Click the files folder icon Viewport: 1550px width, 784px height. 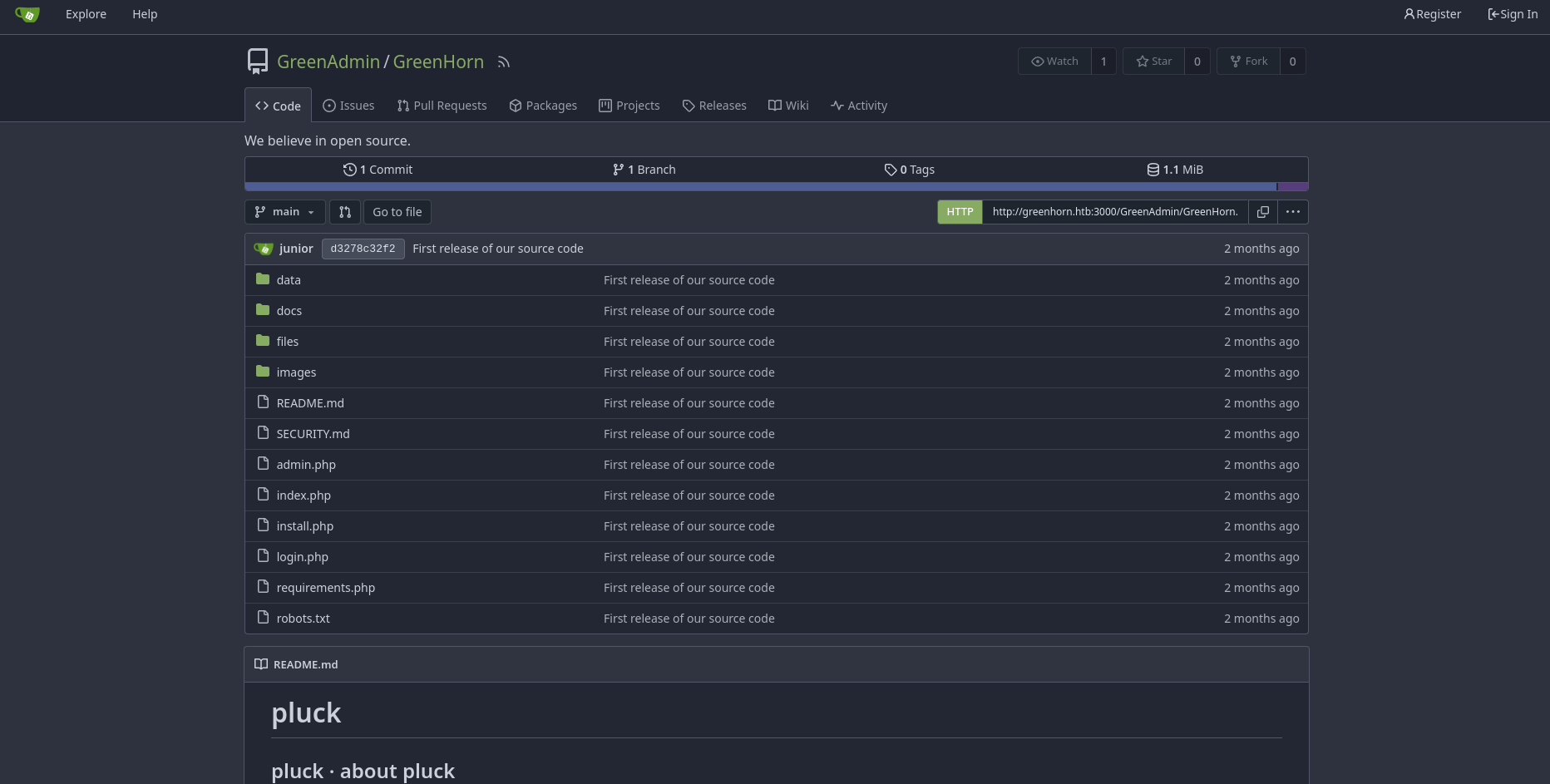click(x=263, y=341)
